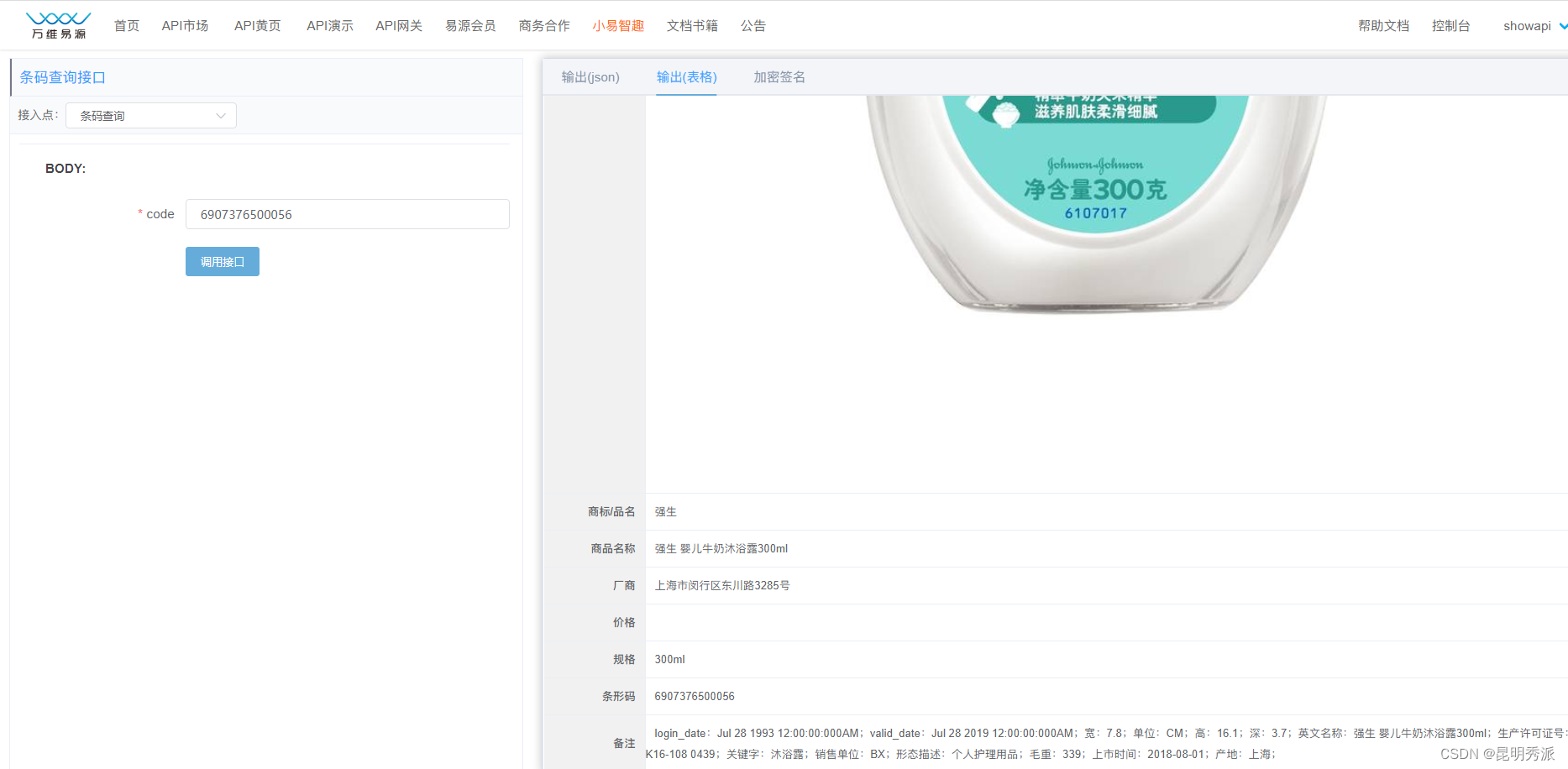The image size is (1568, 769).
Task: Switch to 输出(json) tab
Action: click(590, 77)
